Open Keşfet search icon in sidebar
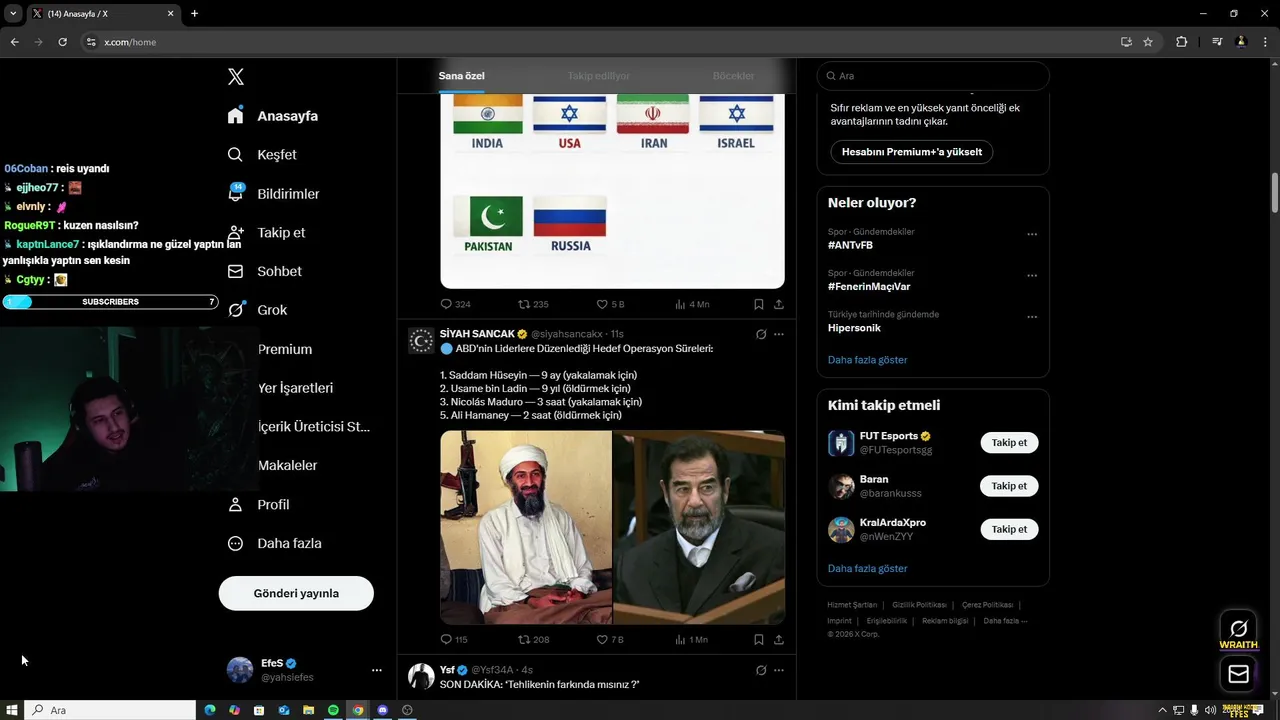 [236, 155]
